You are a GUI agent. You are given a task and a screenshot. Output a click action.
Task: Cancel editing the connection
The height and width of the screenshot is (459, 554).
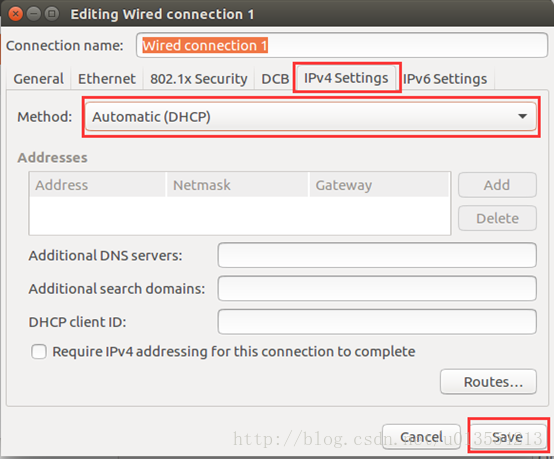click(x=421, y=437)
